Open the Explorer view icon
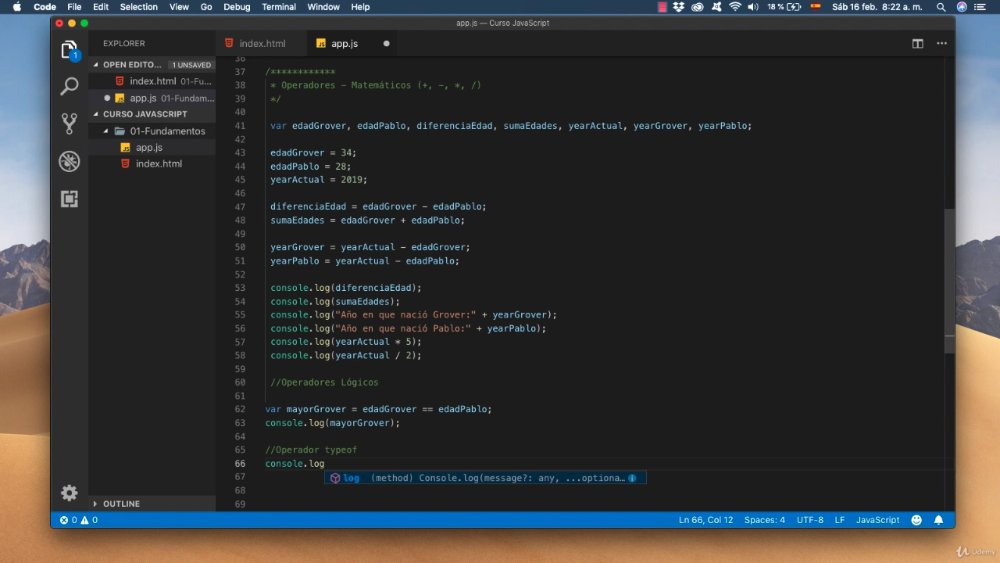The height and width of the screenshot is (563, 1000). (69, 50)
